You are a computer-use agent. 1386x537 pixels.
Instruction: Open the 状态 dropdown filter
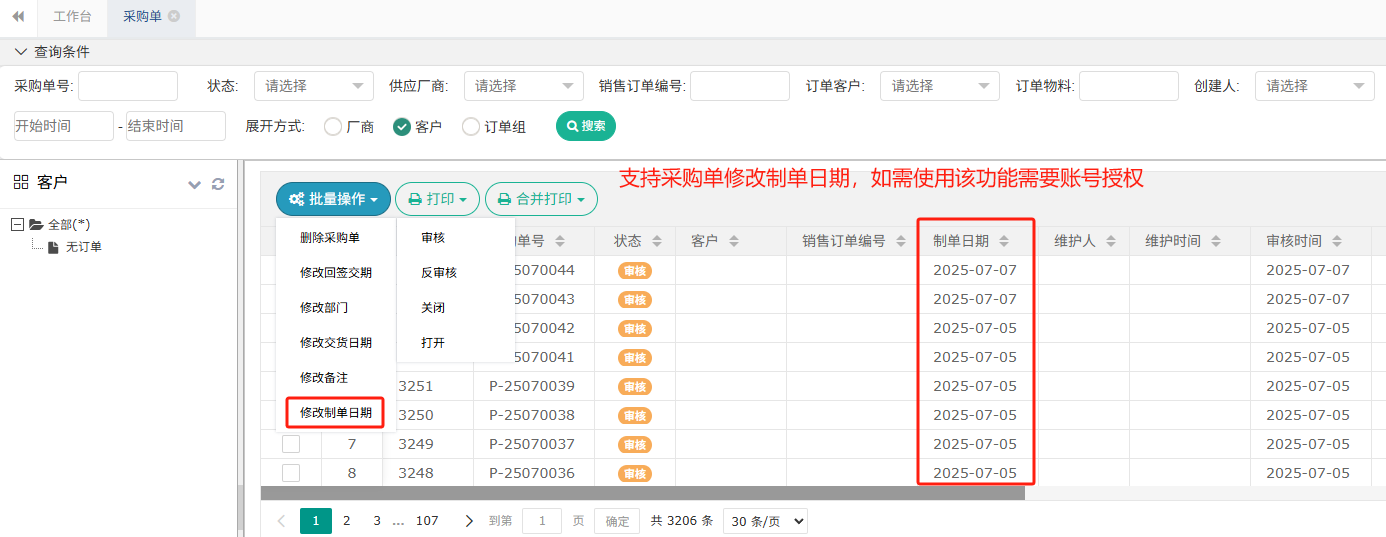coord(313,86)
